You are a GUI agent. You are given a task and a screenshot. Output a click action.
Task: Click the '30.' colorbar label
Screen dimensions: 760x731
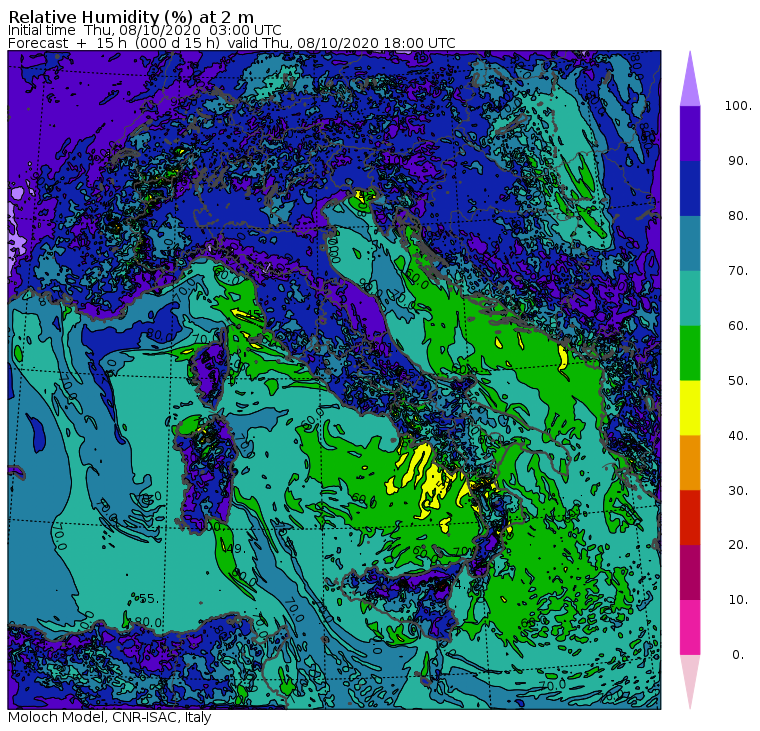coord(738,491)
